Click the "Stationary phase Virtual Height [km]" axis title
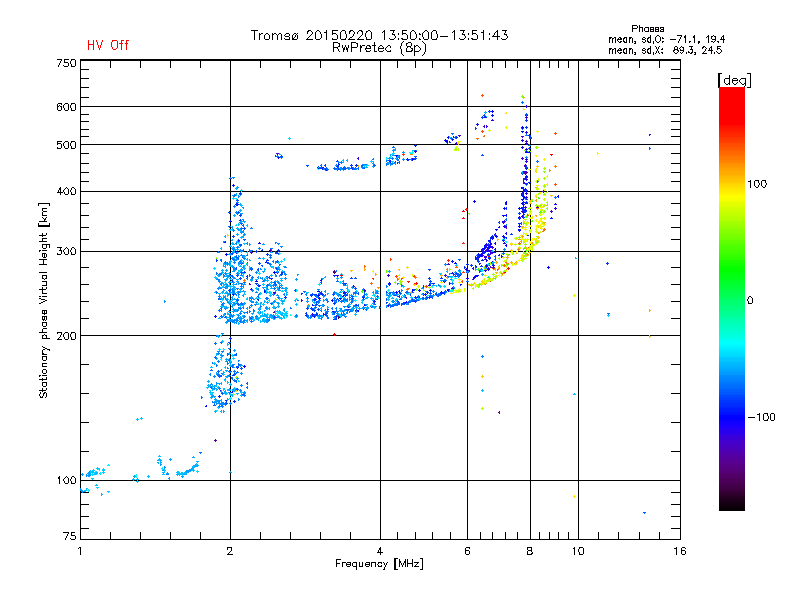 (43, 300)
